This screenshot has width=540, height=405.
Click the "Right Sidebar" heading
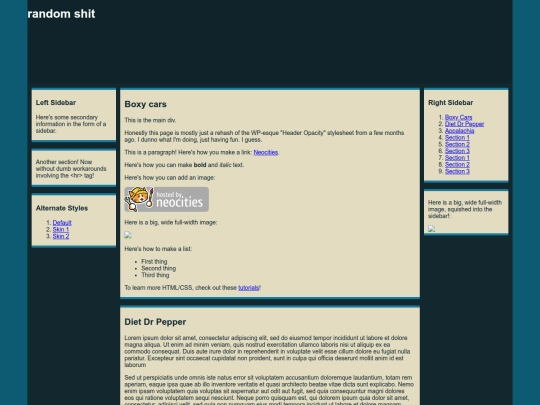450,103
